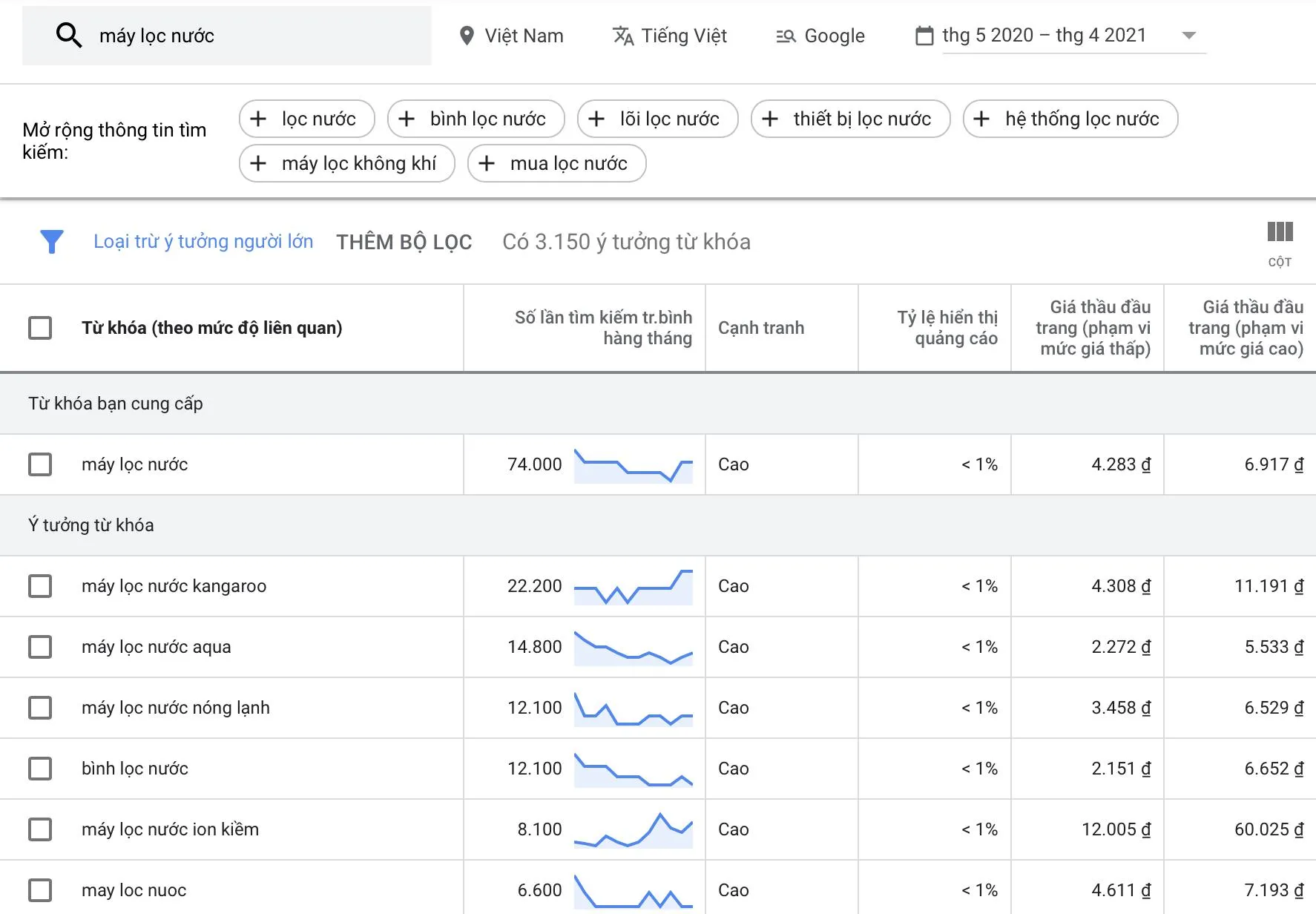Click the calendar date range icon
Screen dimensions: 1316x914
[x=924, y=36]
